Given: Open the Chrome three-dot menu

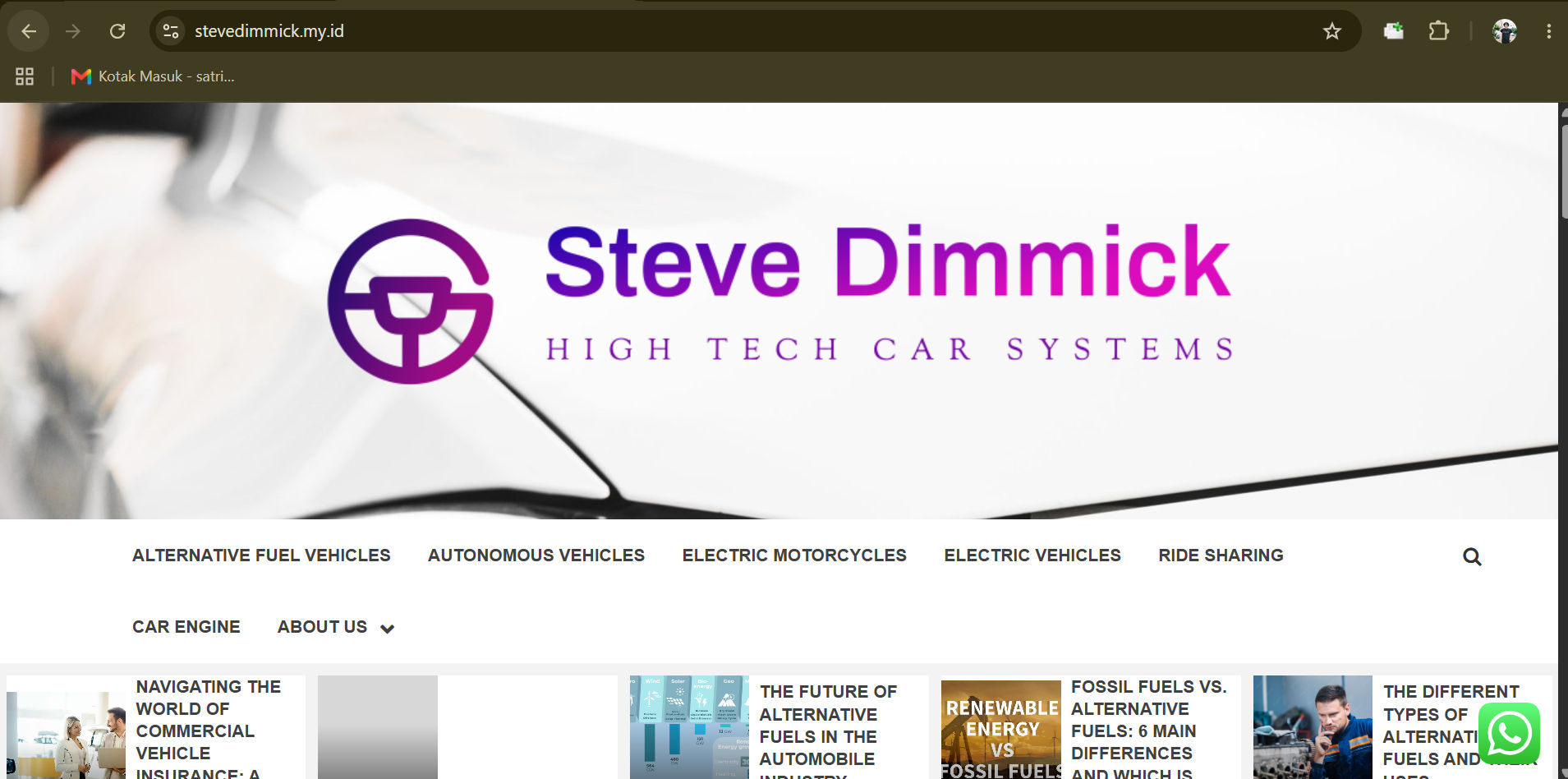Looking at the screenshot, I should (x=1548, y=31).
